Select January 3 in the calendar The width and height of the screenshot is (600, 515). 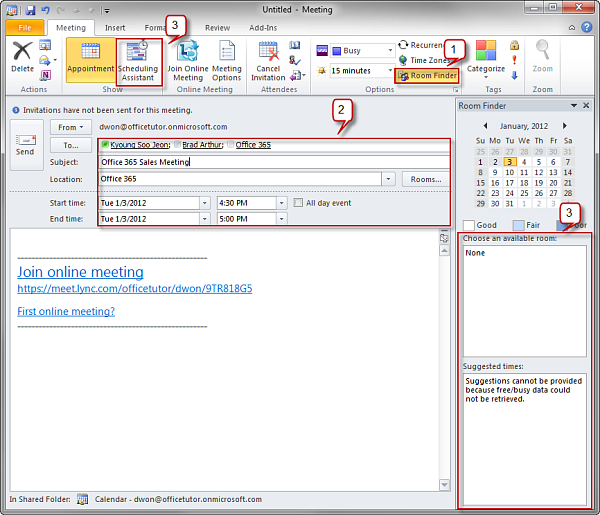(510, 162)
